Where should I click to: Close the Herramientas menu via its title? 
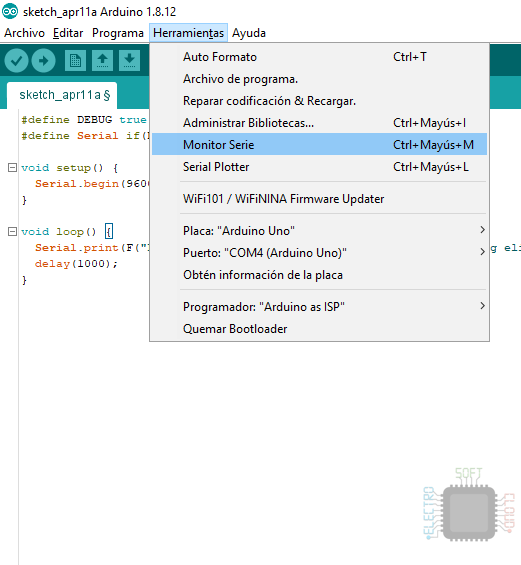pyautogui.click(x=188, y=33)
